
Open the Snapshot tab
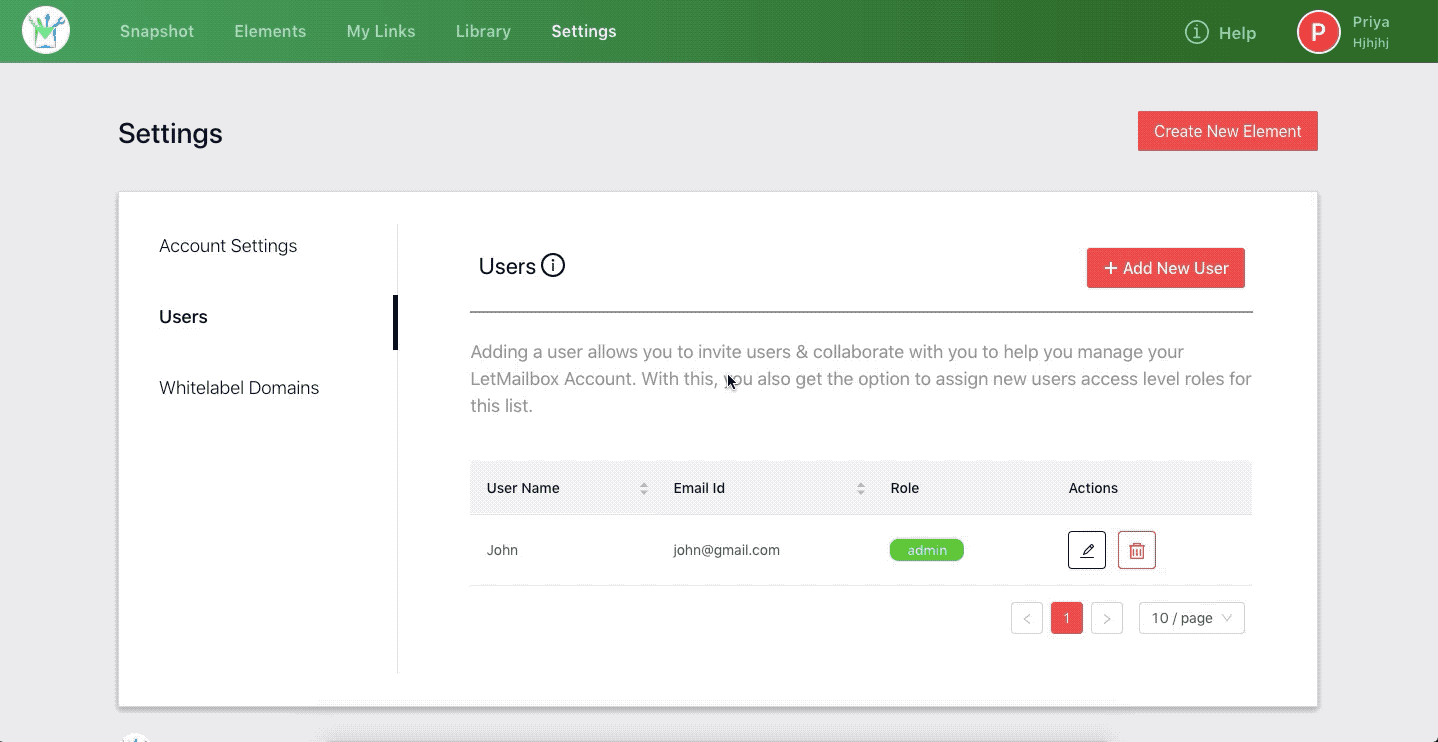(x=157, y=31)
